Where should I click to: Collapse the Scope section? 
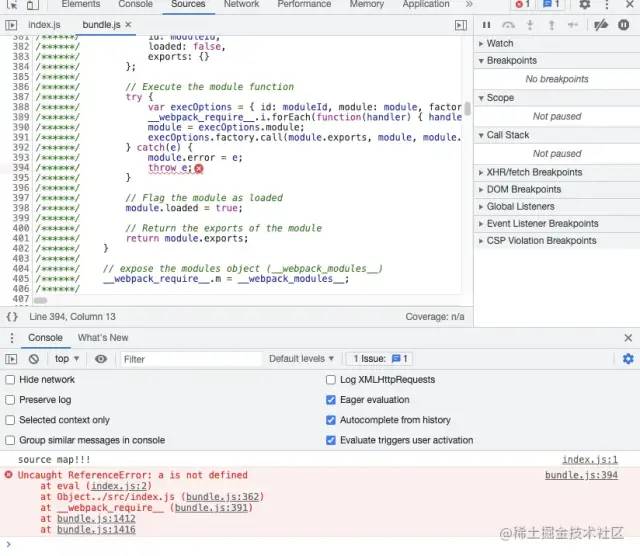click(x=557, y=98)
